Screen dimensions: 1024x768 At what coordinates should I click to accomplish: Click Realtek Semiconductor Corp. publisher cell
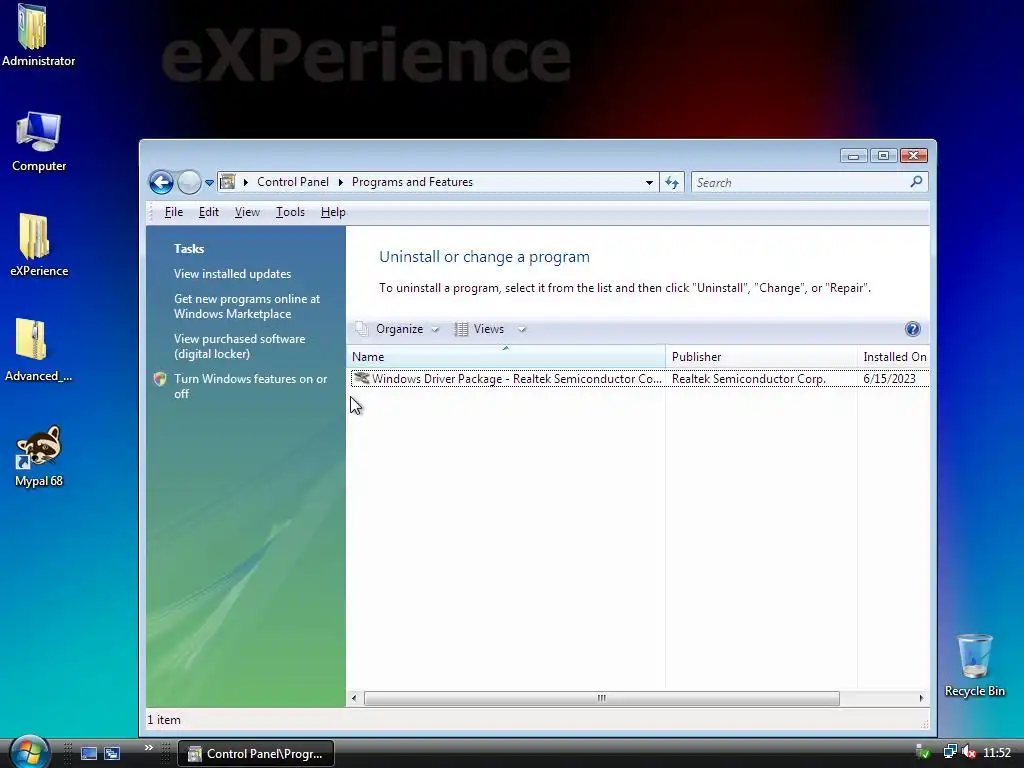[748, 379]
